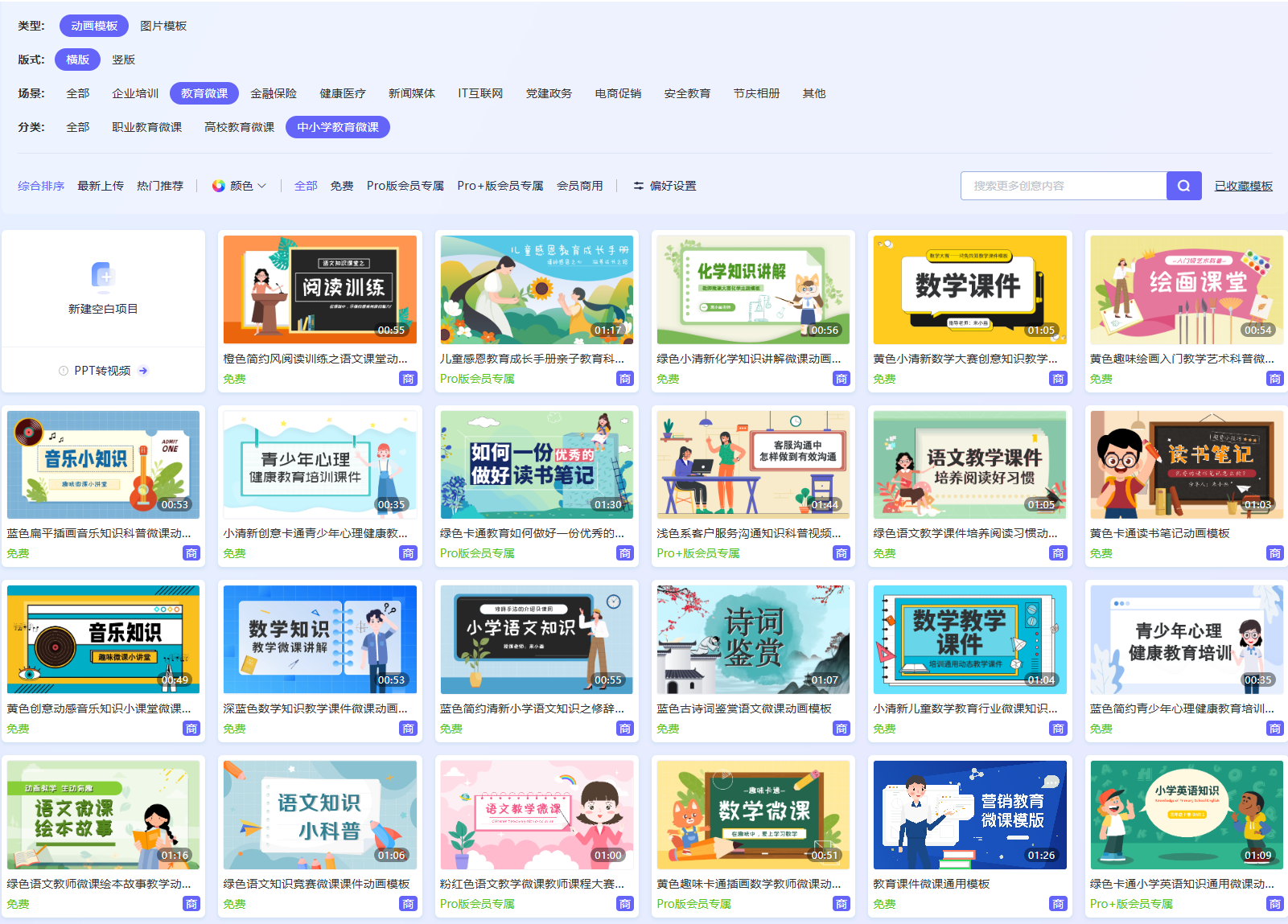The image size is (1288, 924).
Task: Select the 图片模板 type option
Action: [163, 26]
